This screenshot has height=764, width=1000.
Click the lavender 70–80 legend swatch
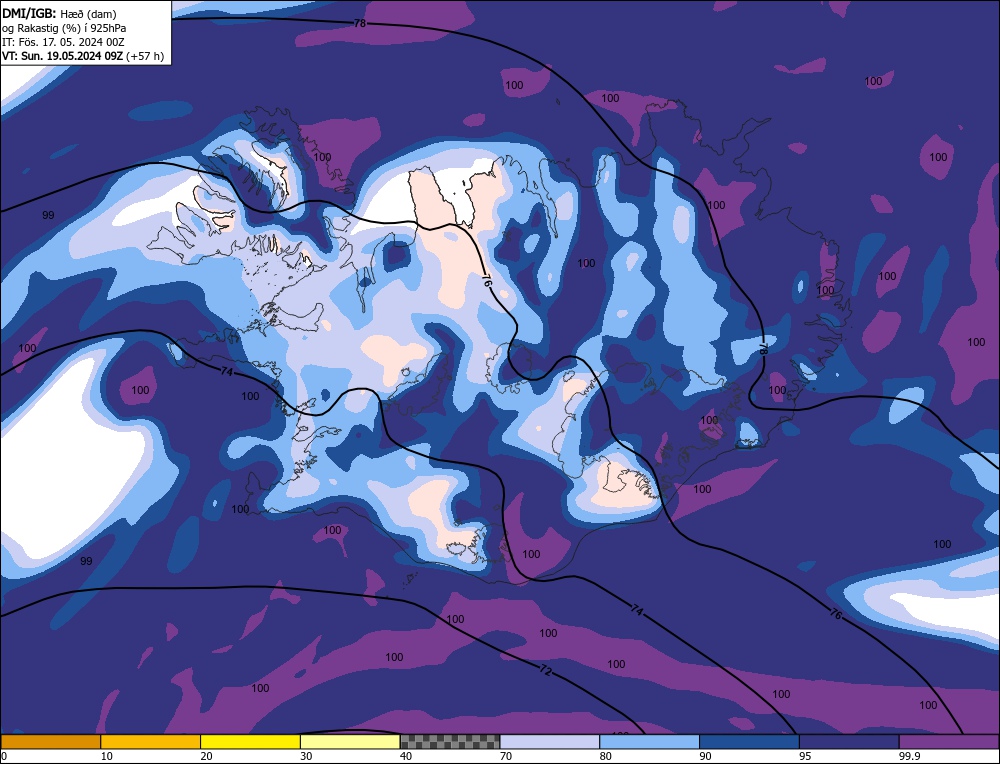coord(550,742)
